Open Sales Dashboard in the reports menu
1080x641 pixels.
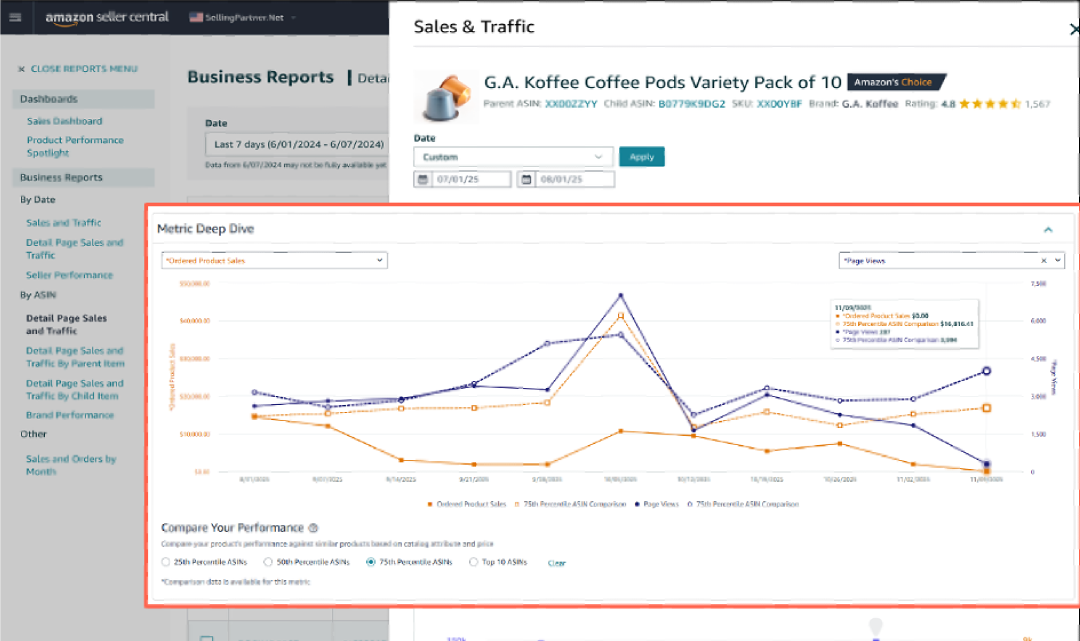(x=64, y=121)
